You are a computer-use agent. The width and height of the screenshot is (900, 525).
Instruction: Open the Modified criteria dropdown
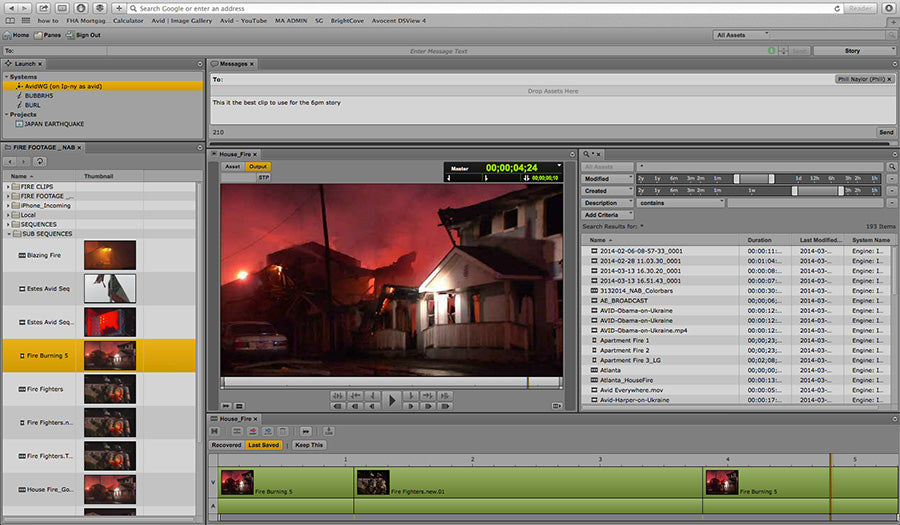(x=607, y=179)
